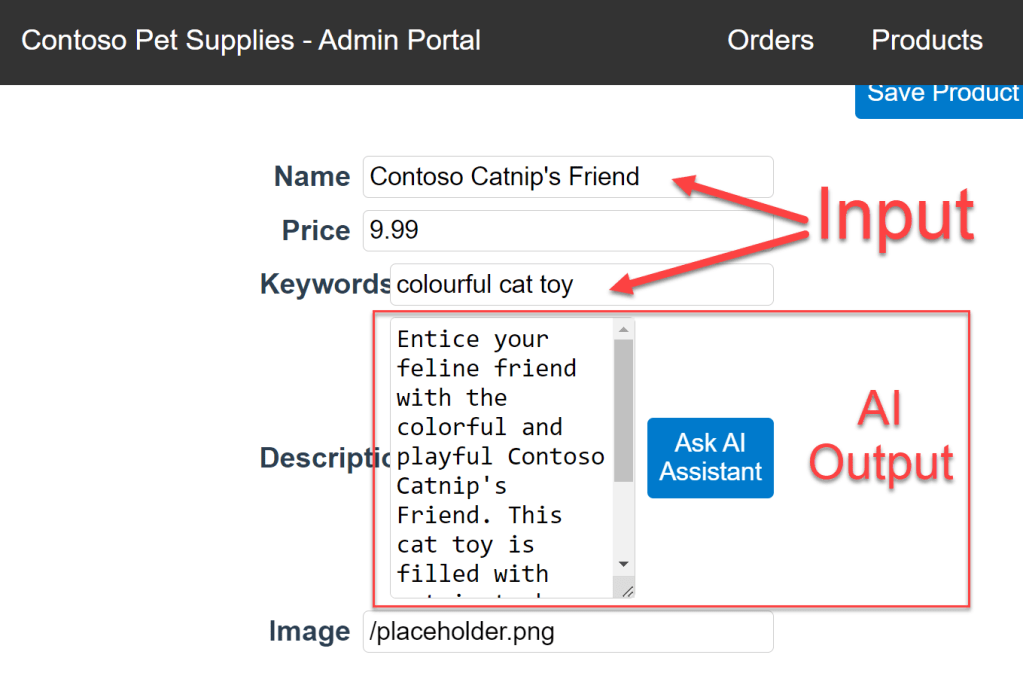Click the description textarea resize grip

tap(627, 590)
